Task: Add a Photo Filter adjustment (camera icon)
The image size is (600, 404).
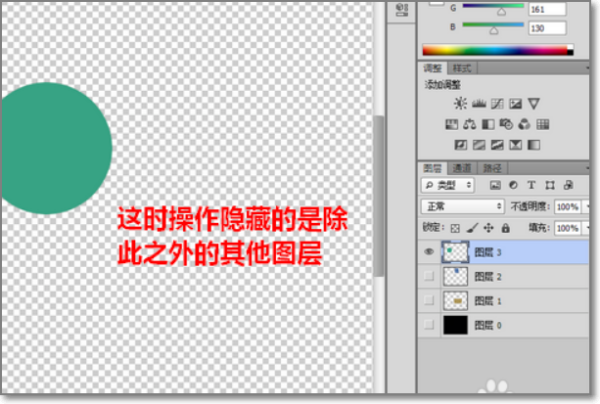Action: 506,124
